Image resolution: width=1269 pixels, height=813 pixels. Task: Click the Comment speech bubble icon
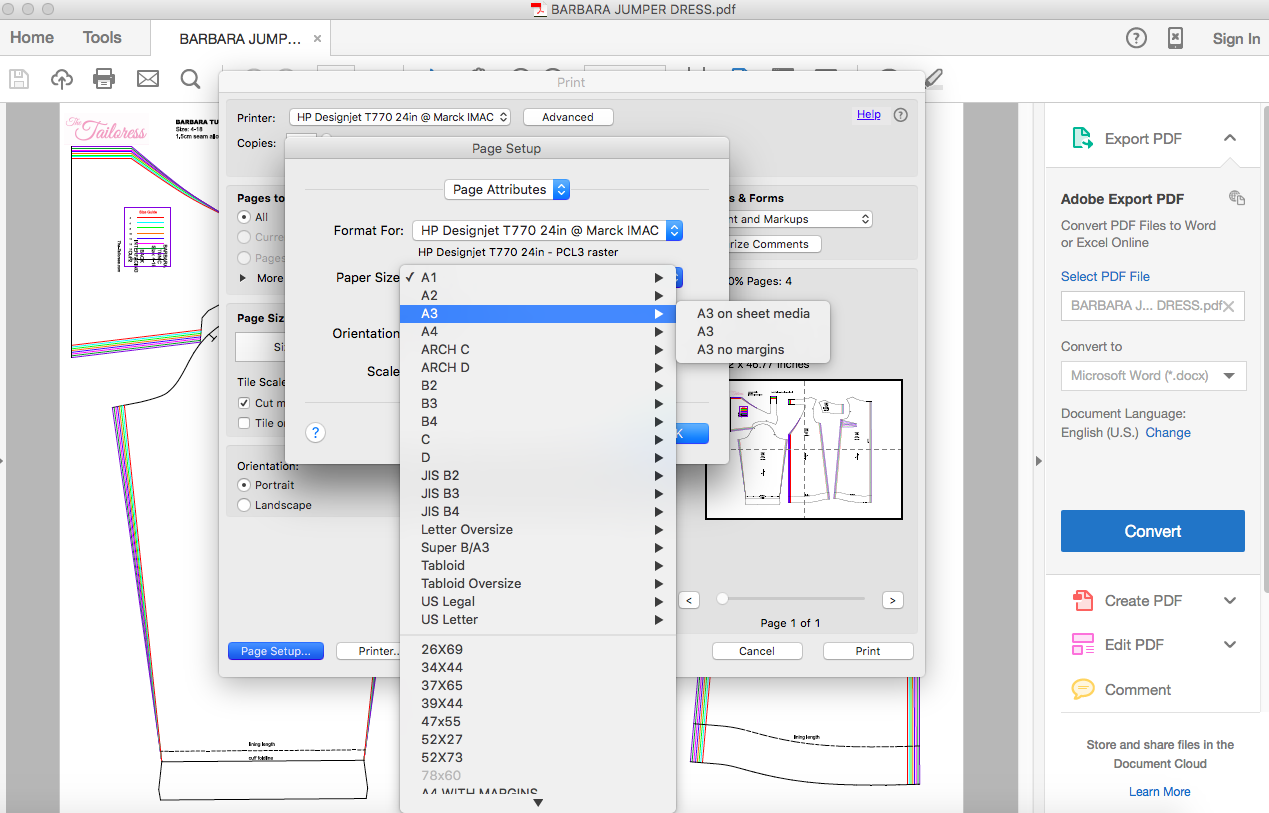(1082, 689)
